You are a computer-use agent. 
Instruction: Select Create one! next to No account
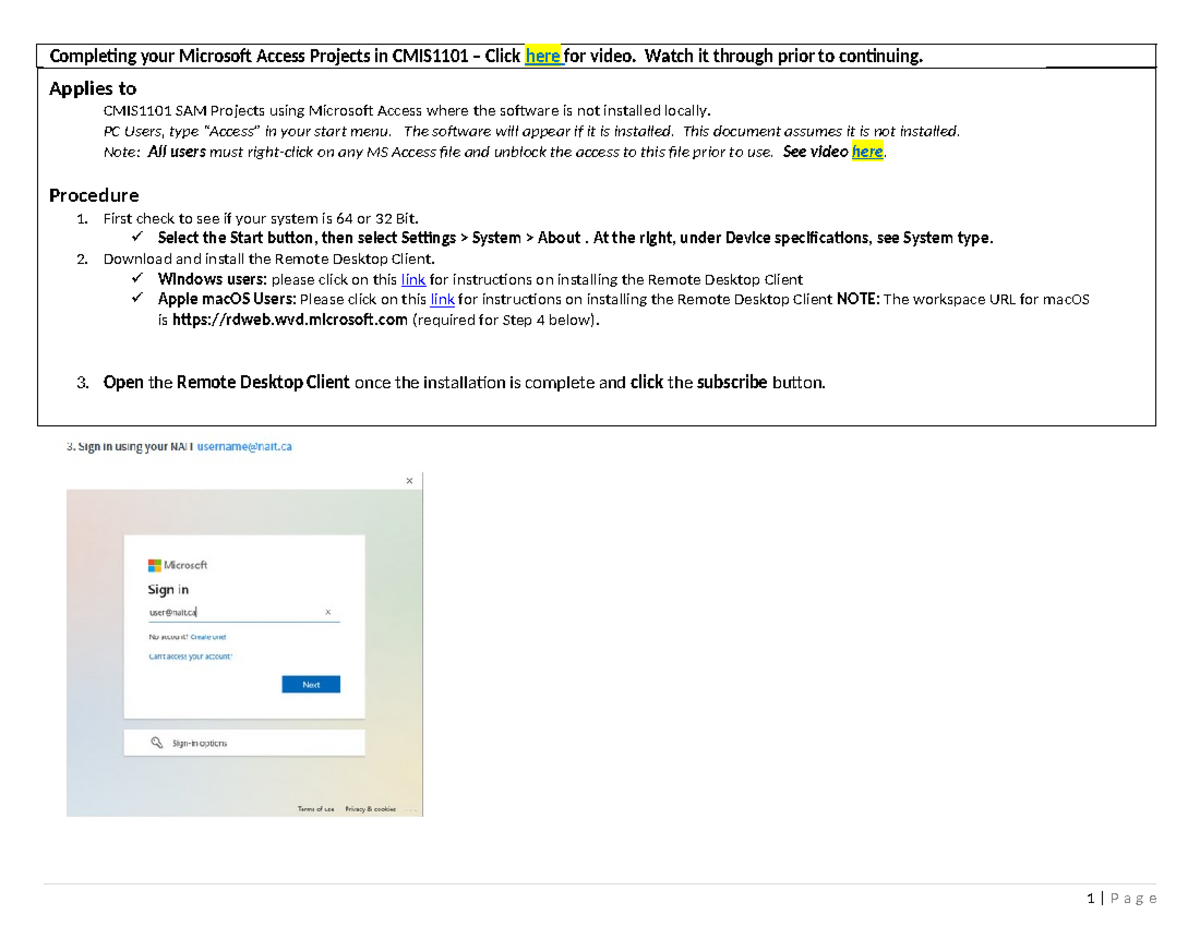tap(209, 636)
